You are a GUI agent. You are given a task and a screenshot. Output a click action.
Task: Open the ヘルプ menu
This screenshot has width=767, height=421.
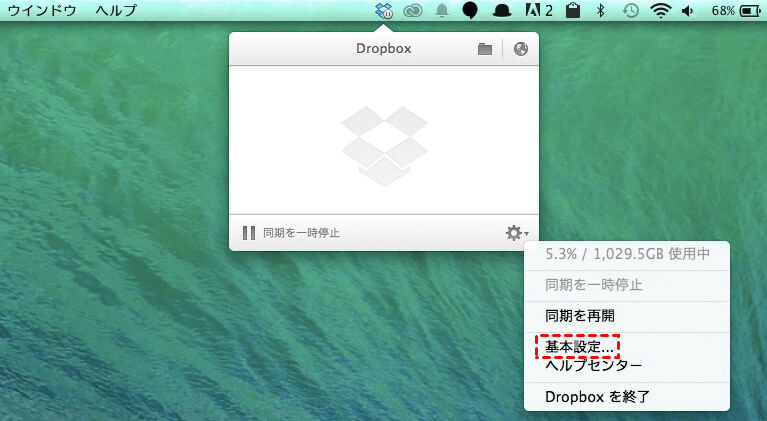coord(116,10)
